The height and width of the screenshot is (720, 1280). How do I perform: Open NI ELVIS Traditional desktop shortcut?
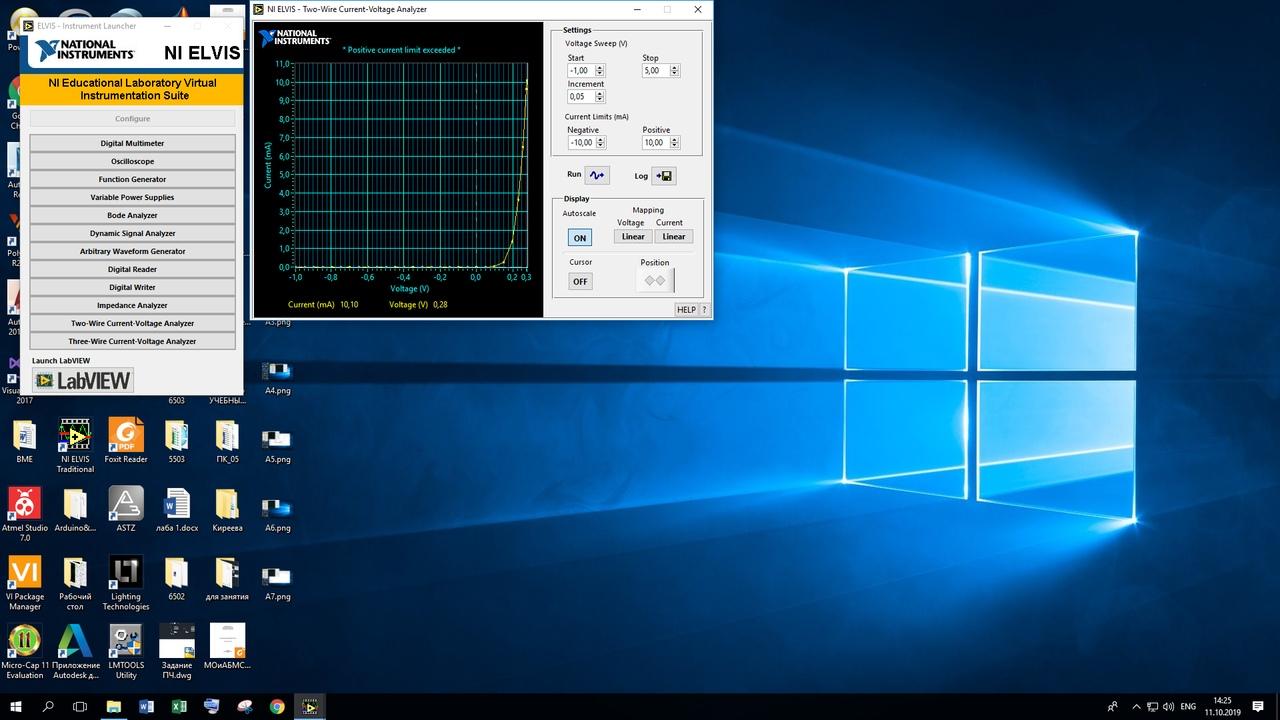75,446
